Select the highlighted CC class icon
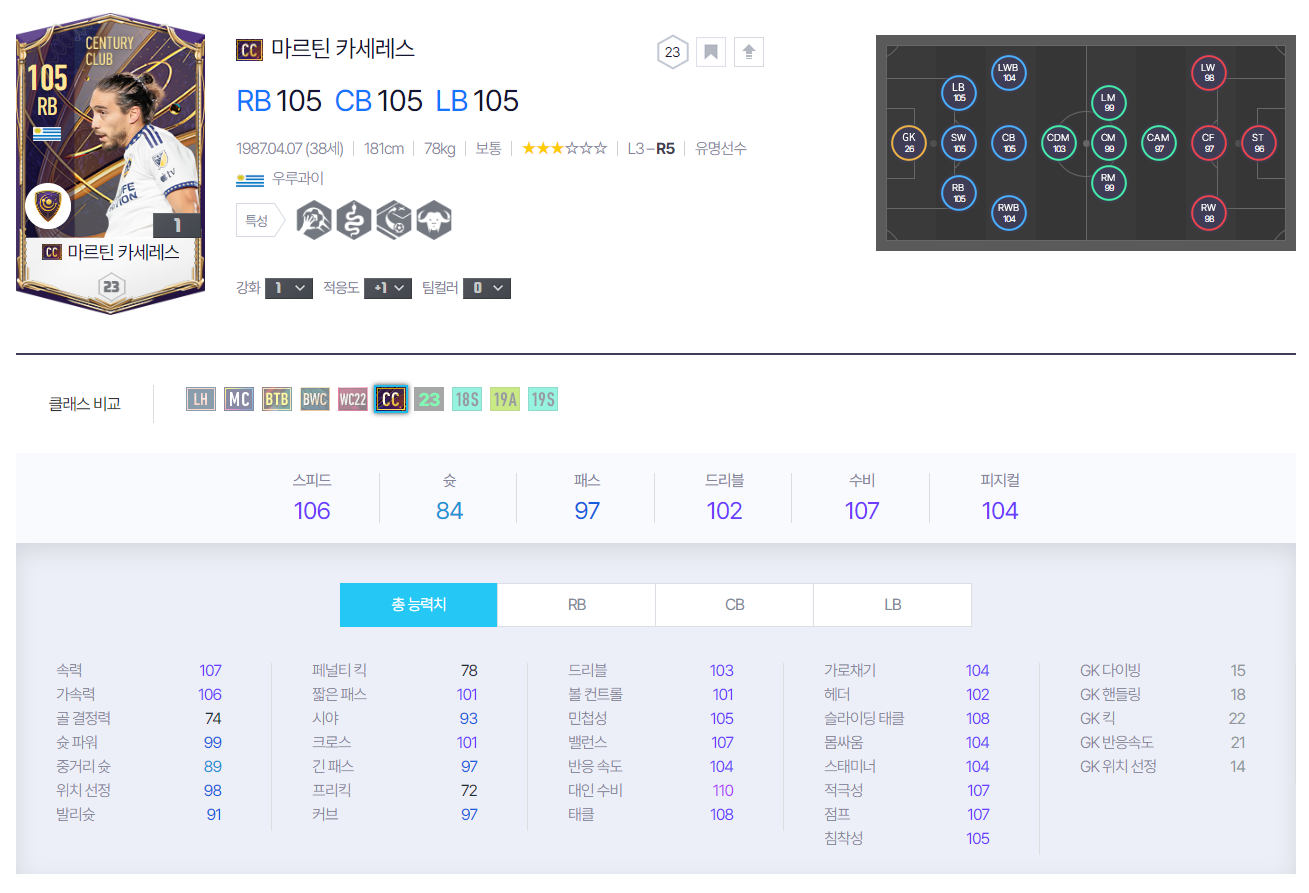1309x893 pixels. [391, 399]
